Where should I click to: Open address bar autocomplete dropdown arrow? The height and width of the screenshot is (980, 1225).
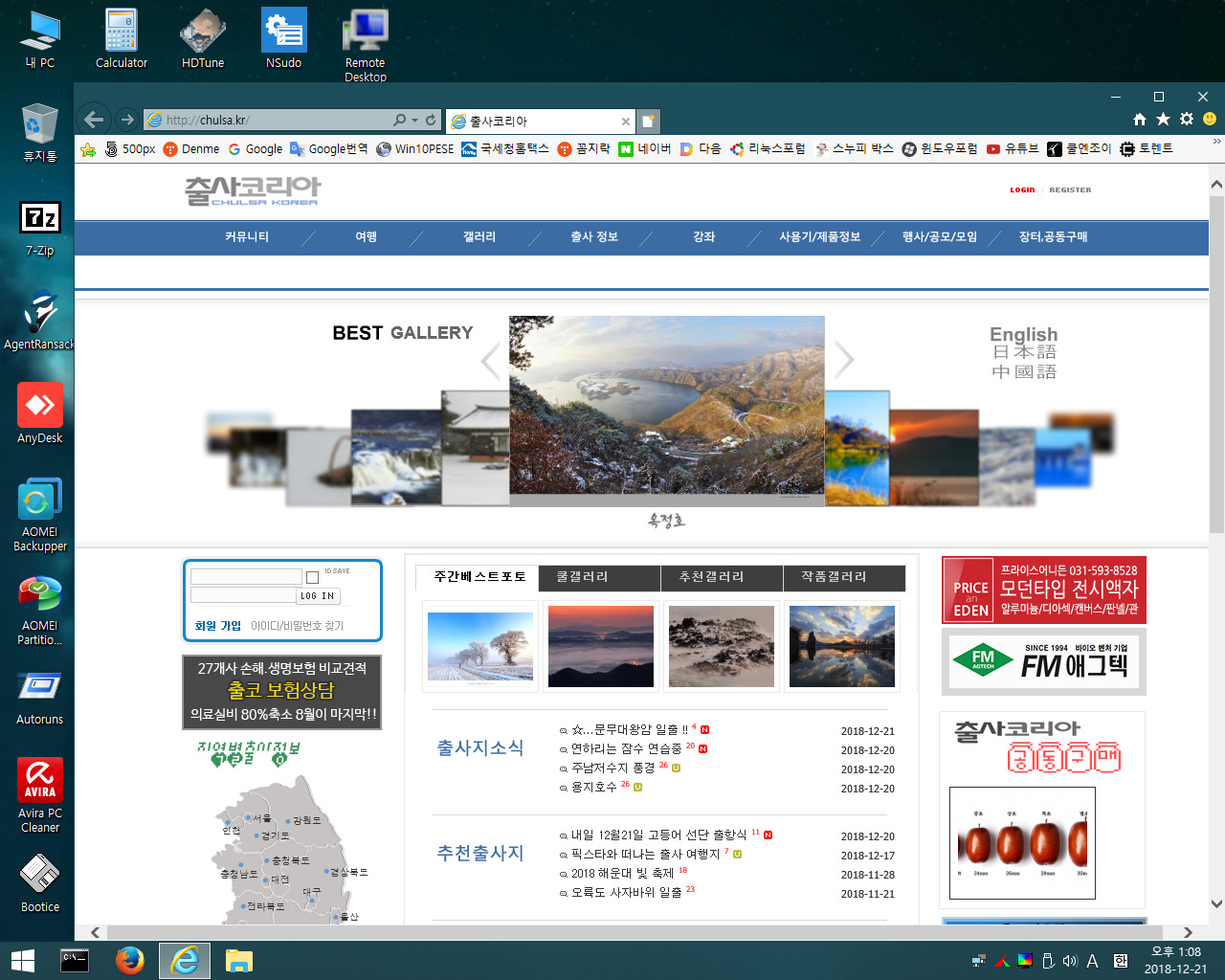coord(414,121)
